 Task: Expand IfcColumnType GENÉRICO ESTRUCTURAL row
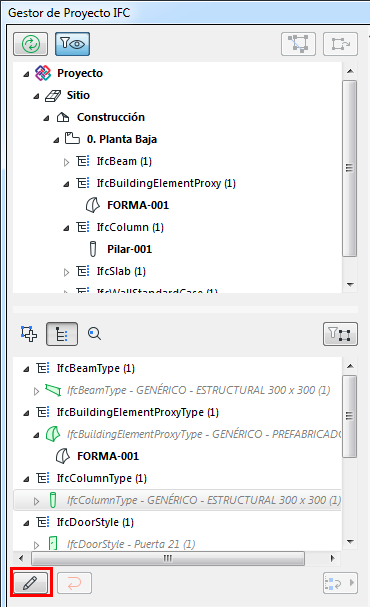[36, 502]
